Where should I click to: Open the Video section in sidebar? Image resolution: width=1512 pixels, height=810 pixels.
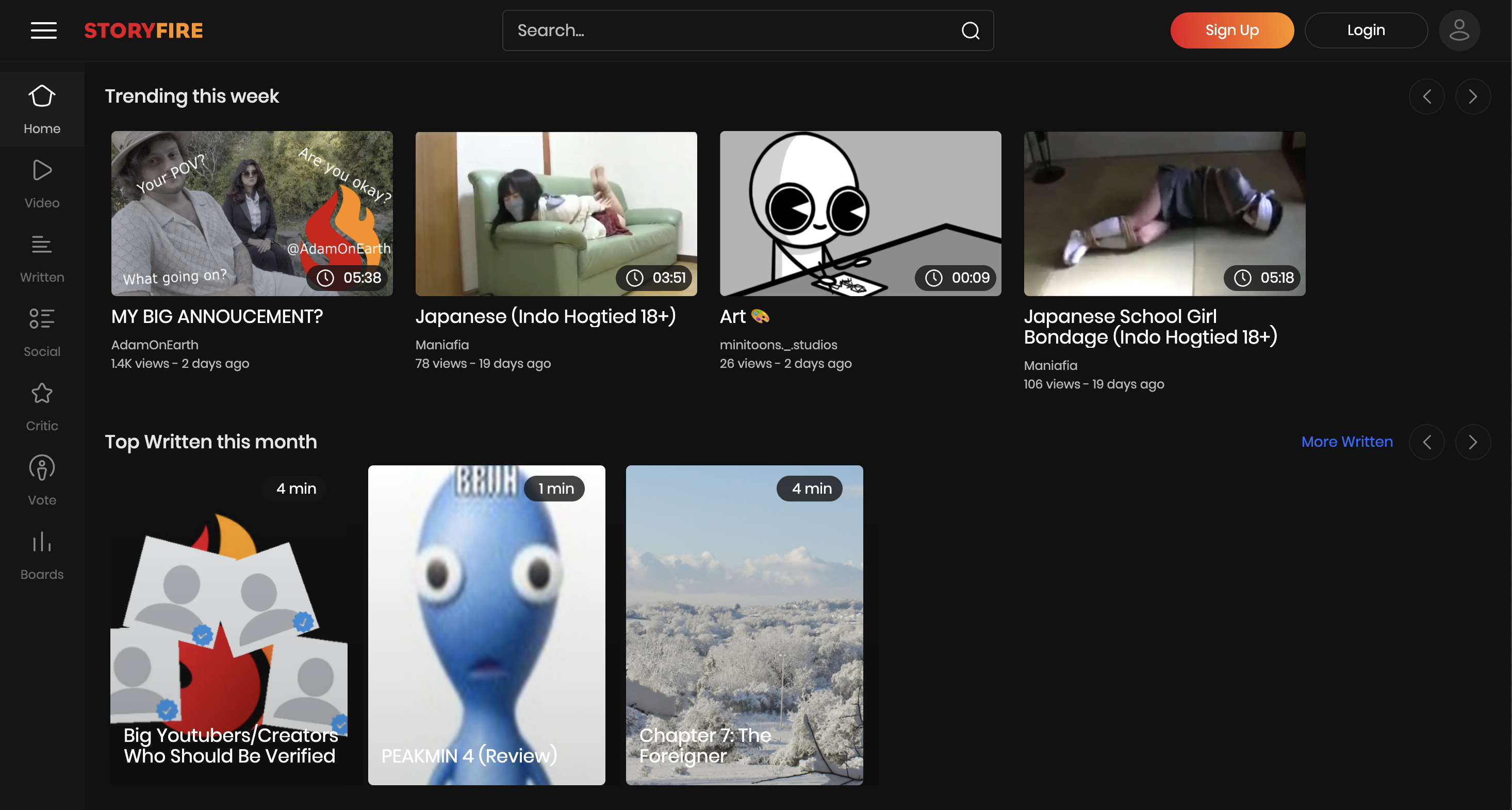tap(42, 184)
